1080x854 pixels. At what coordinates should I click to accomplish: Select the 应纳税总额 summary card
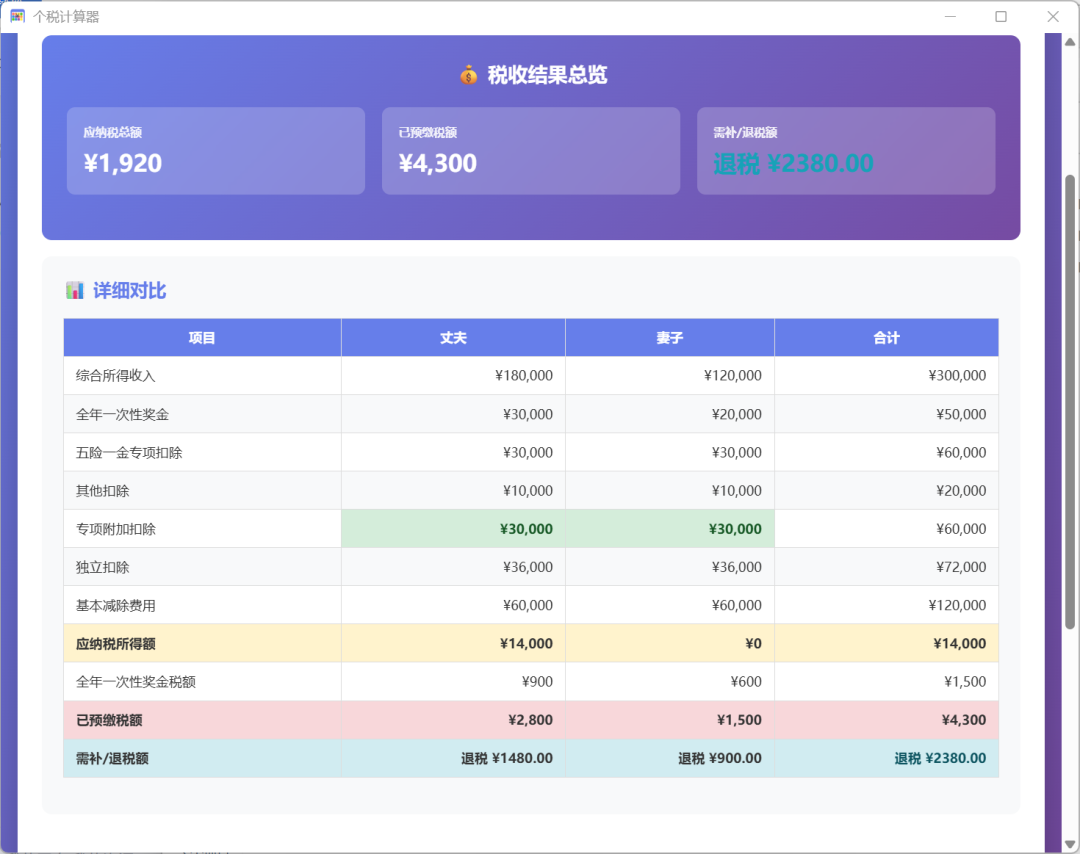coord(215,149)
